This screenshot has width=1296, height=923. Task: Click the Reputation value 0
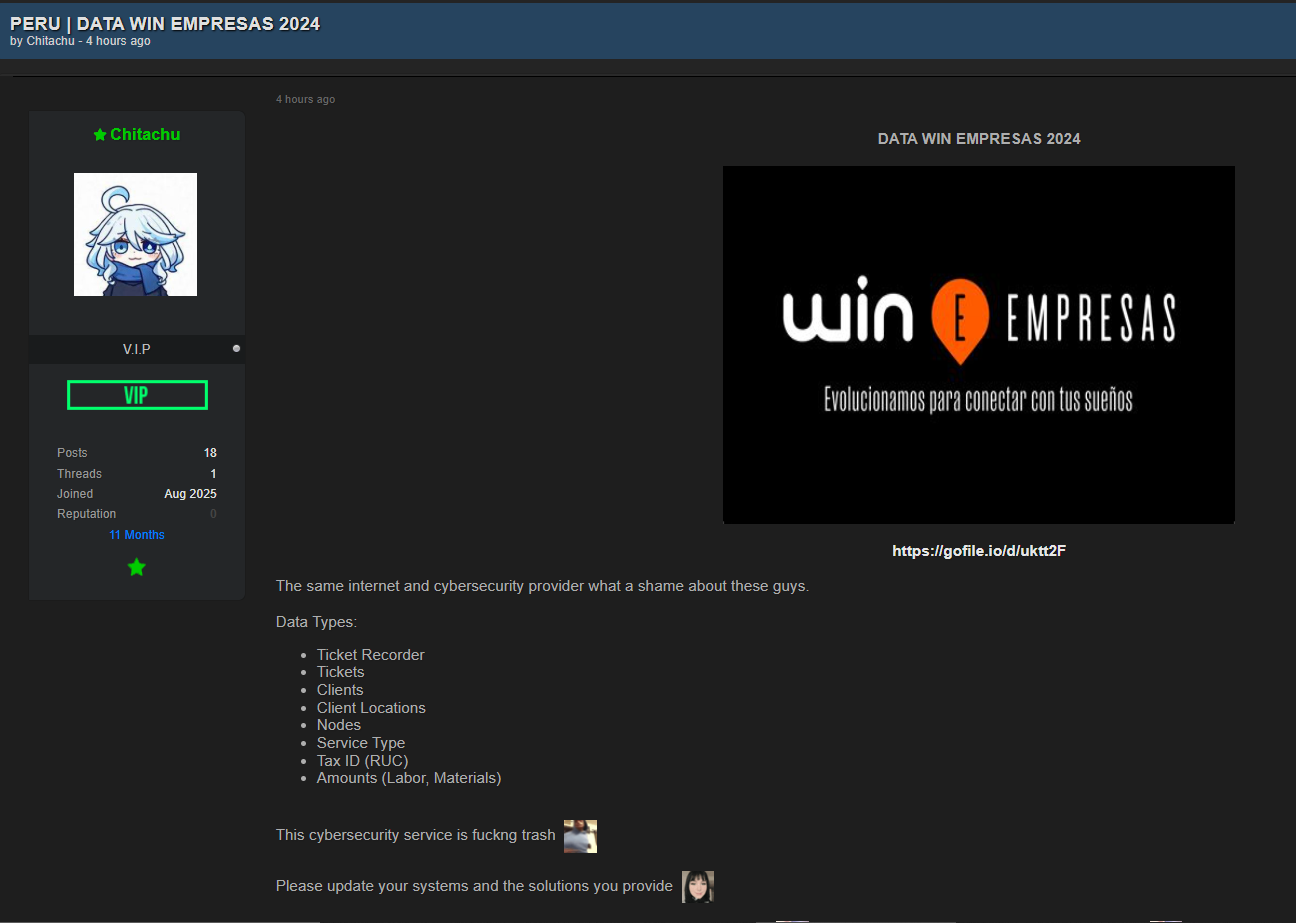pos(213,514)
